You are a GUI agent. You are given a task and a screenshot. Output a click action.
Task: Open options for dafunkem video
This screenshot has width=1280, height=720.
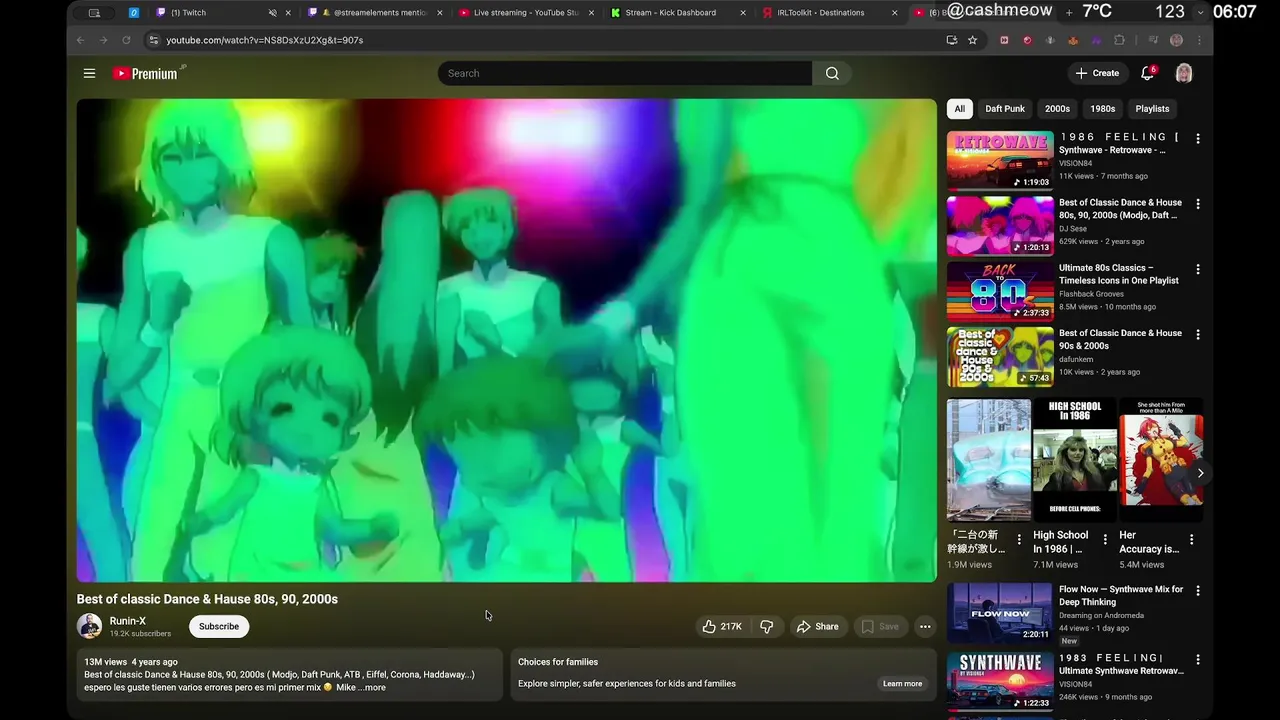pyautogui.click(x=1198, y=335)
